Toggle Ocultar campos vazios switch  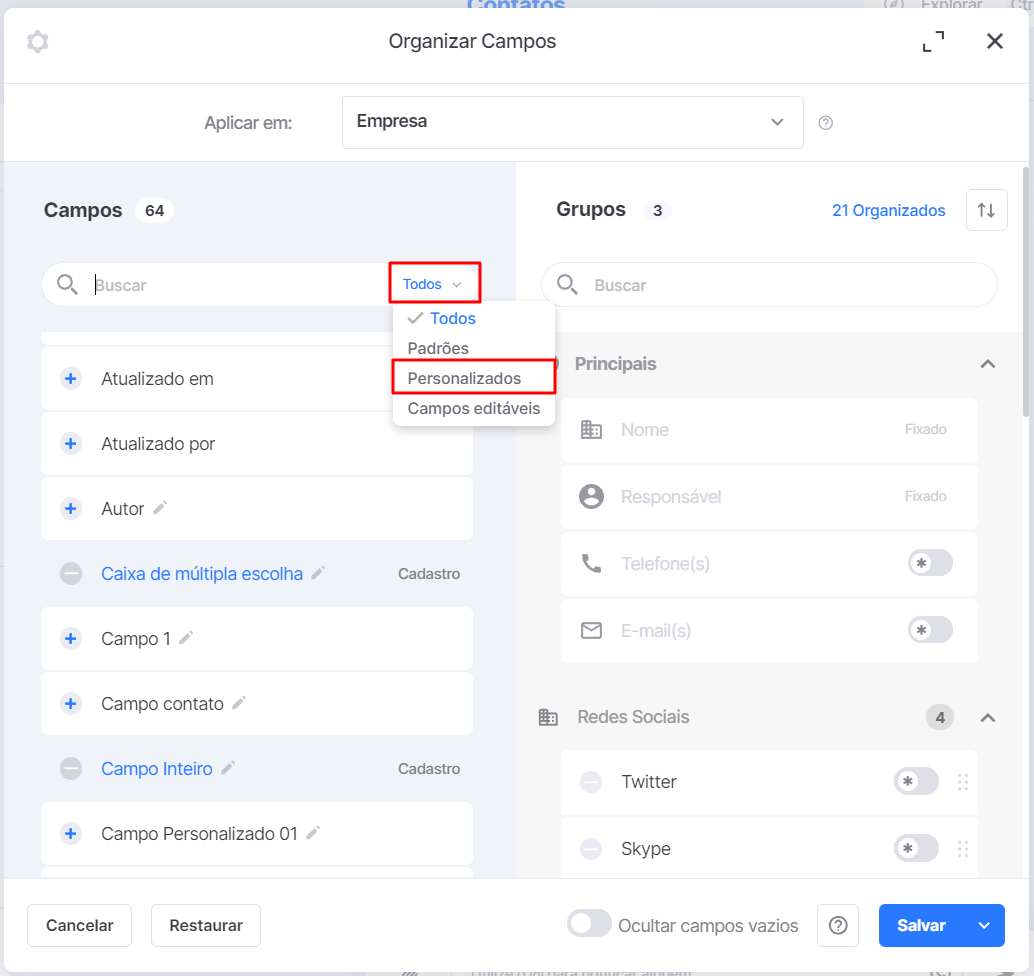click(589, 923)
